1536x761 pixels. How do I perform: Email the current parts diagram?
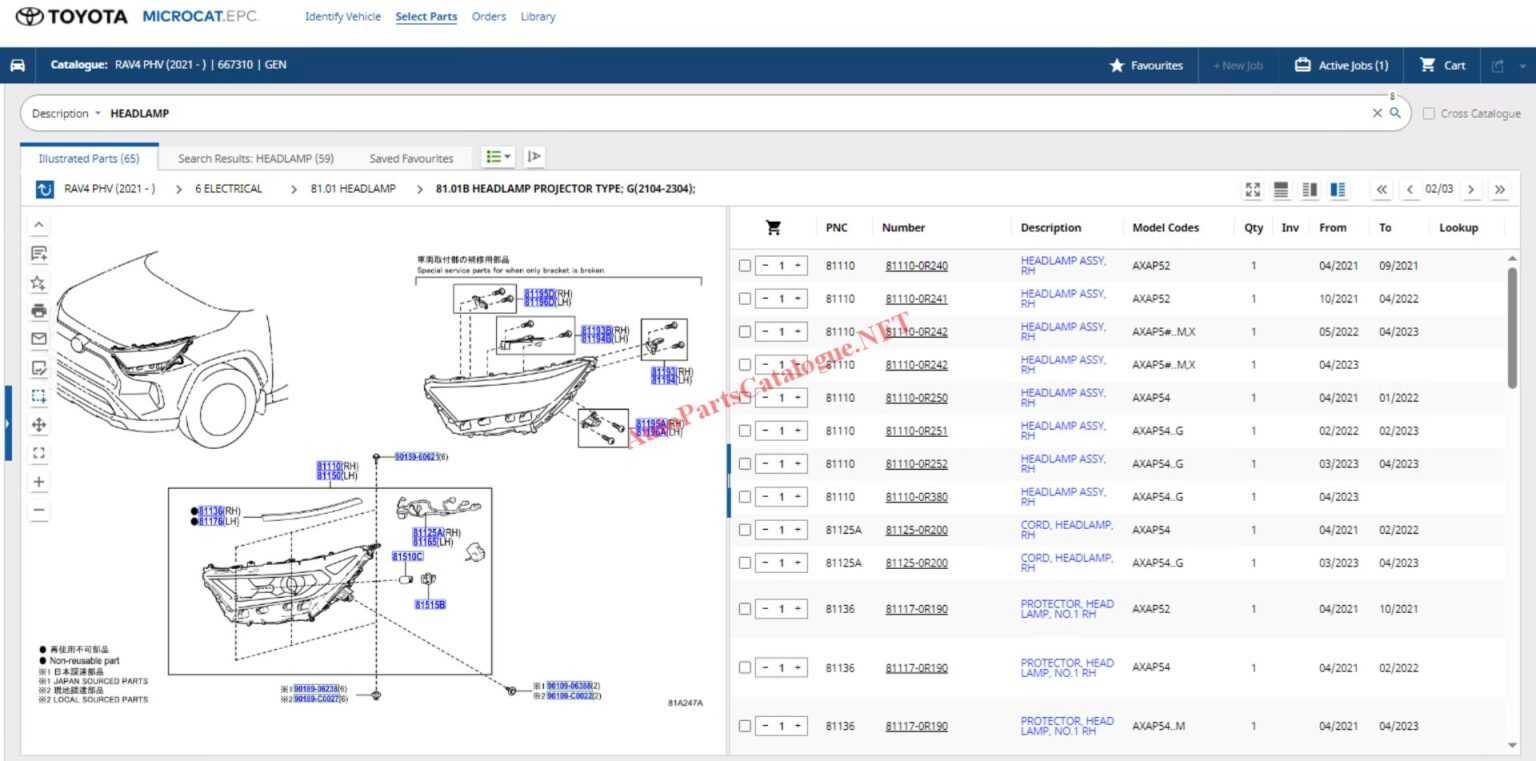38,339
